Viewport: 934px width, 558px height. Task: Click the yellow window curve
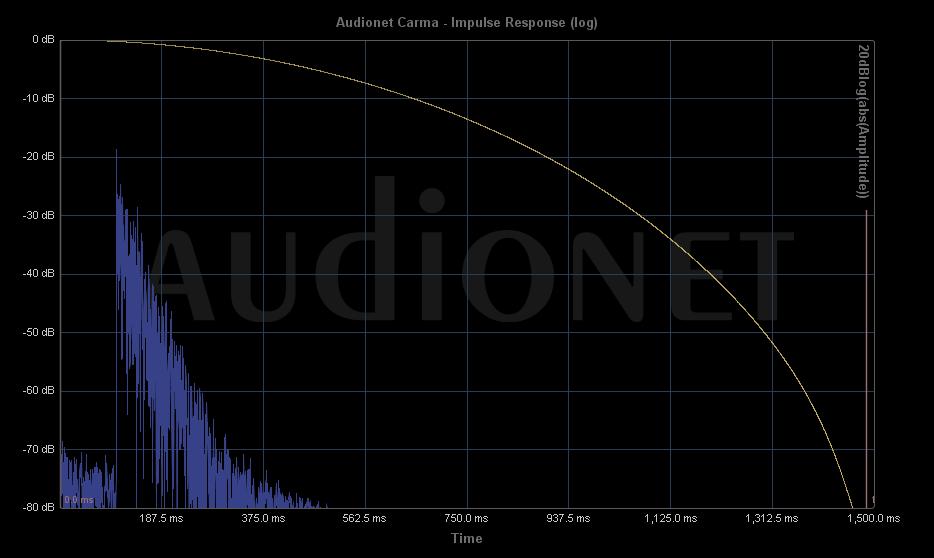tap(567, 168)
